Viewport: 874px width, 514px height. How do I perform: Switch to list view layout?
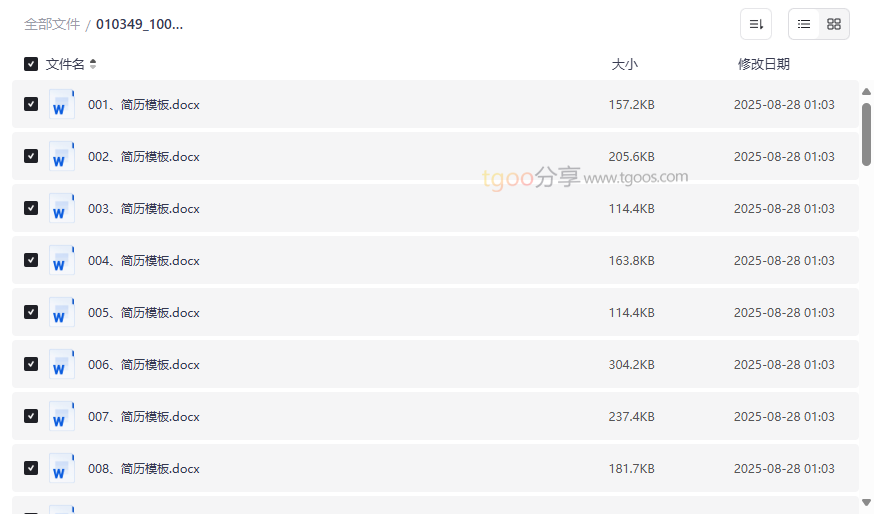pyautogui.click(x=804, y=24)
